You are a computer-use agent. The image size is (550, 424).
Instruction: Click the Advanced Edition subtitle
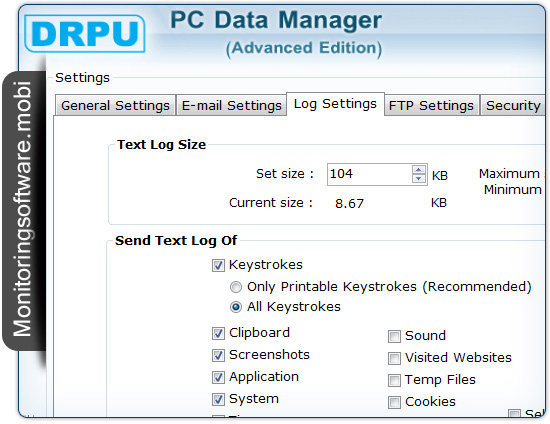[304, 48]
